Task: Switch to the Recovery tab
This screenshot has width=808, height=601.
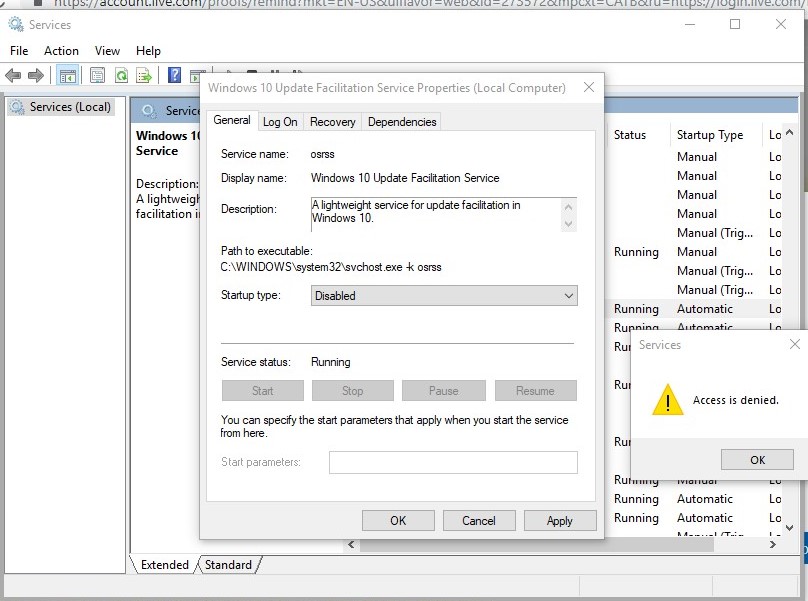Action: coord(333,122)
